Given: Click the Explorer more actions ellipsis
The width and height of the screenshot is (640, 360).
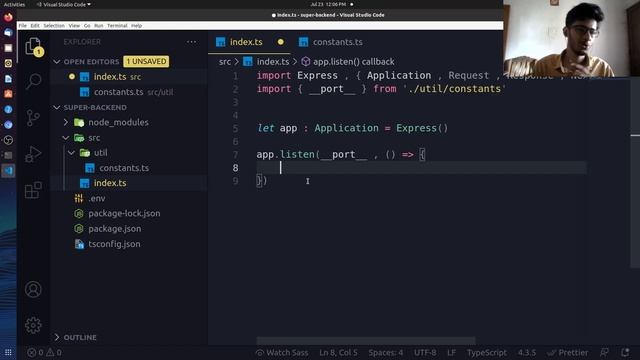Looking at the screenshot, I should pos(191,42).
